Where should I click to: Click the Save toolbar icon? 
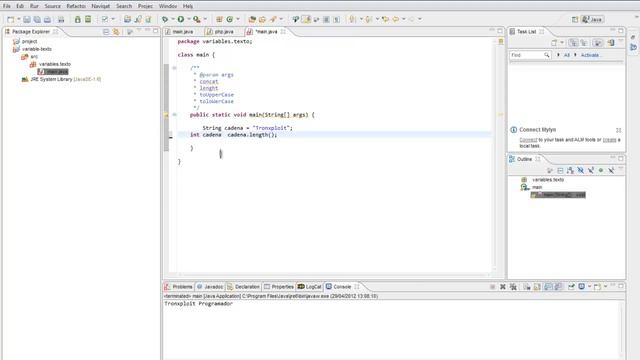click(x=27, y=19)
